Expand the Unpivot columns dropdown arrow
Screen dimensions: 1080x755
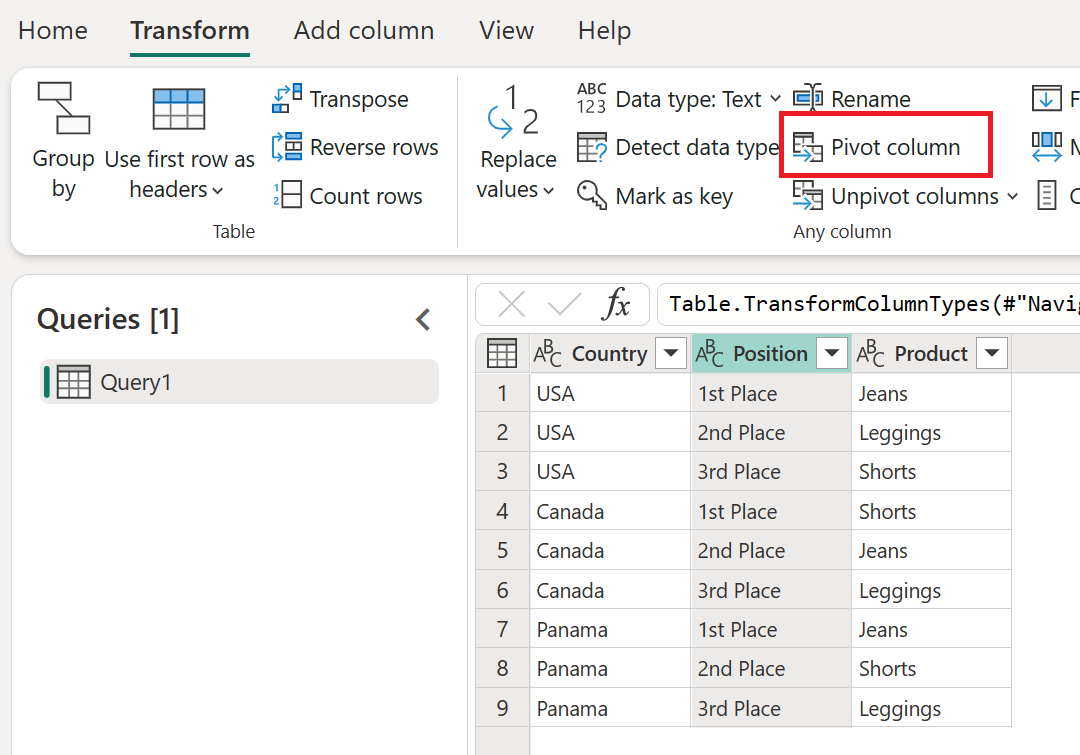click(1012, 196)
